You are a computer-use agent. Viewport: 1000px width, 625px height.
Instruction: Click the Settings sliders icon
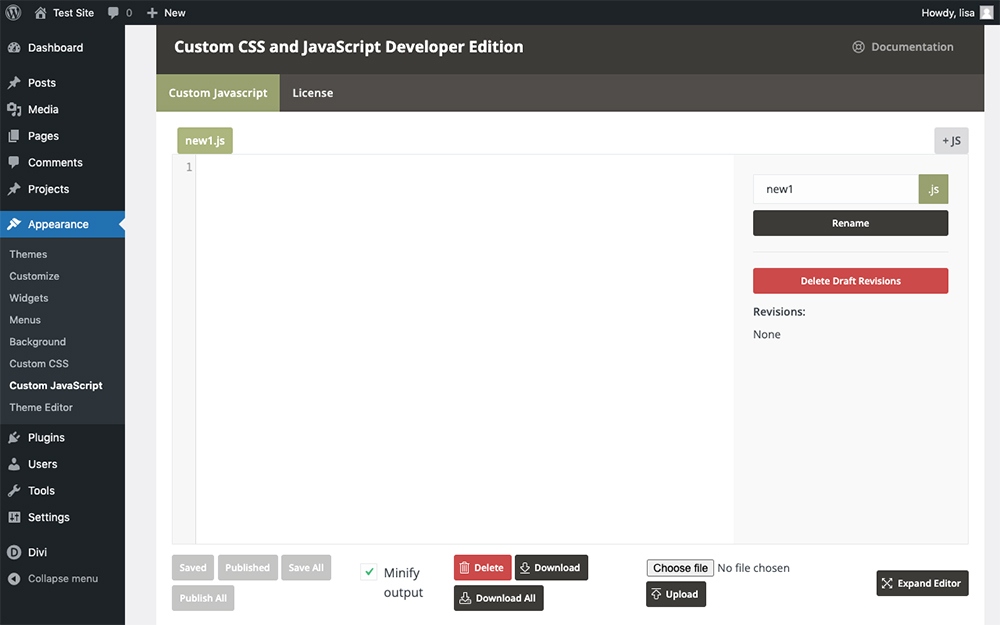click(x=14, y=517)
